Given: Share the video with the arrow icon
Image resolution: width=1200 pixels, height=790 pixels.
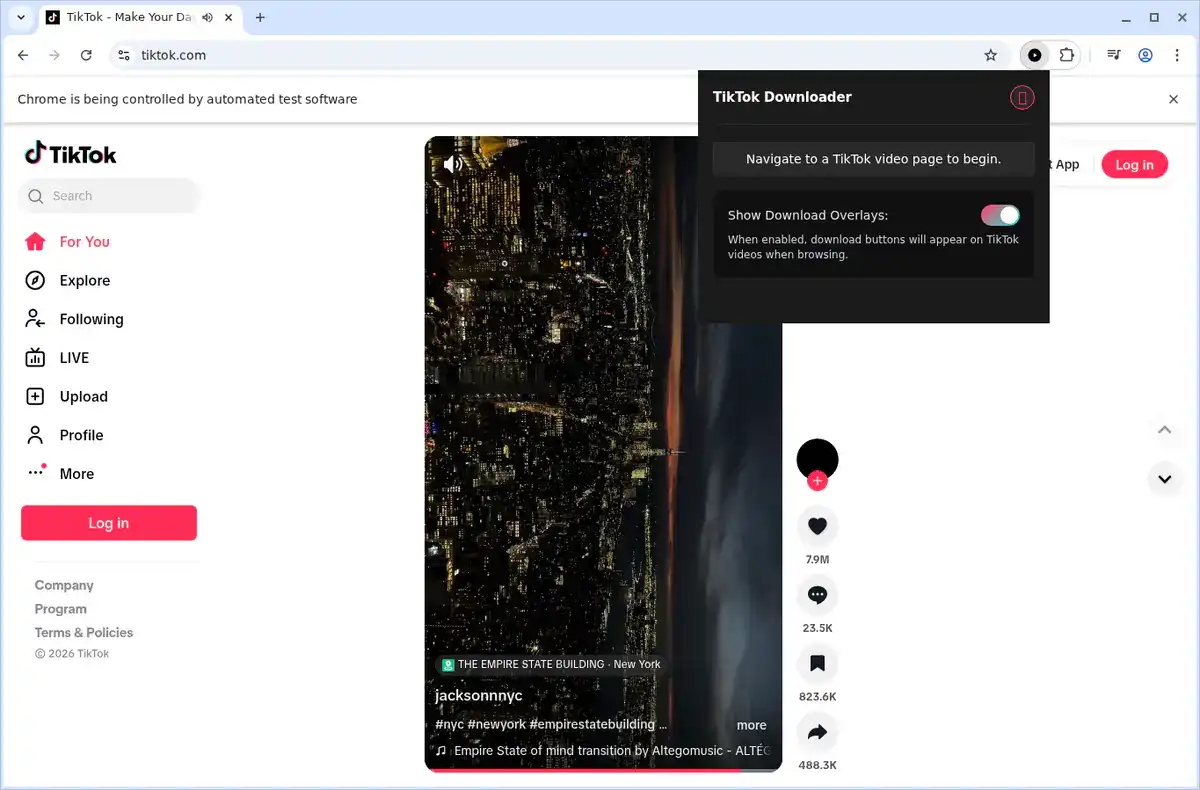Looking at the screenshot, I should (817, 732).
